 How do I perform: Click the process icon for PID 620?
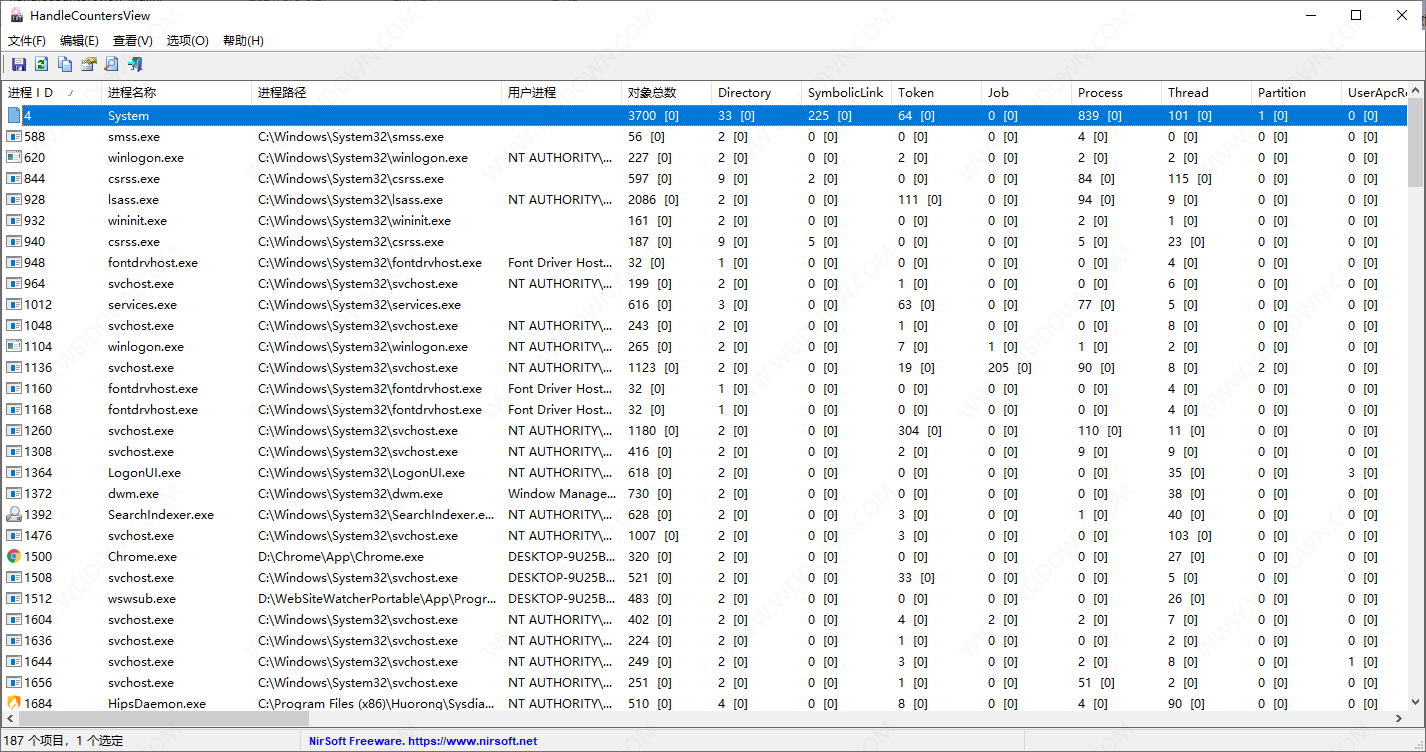click(x=14, y=158)
